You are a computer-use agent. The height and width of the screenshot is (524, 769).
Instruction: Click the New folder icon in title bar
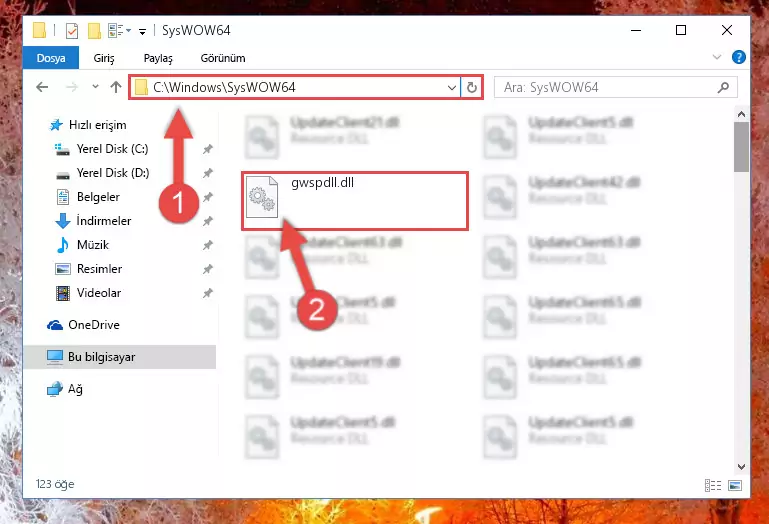click(x=94, y=31)
